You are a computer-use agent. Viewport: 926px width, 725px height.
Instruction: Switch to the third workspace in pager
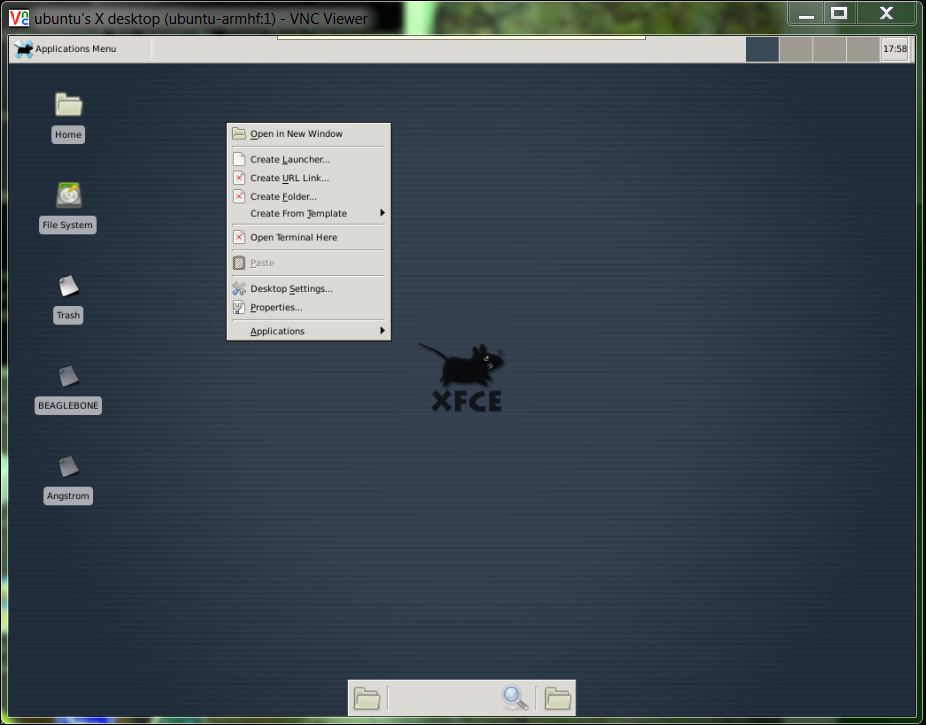click(829, 50)
